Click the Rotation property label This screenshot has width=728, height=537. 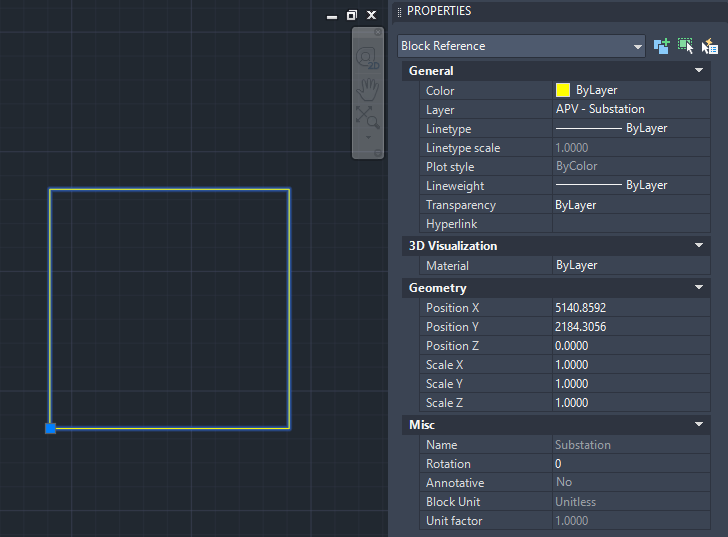(448, 464)
